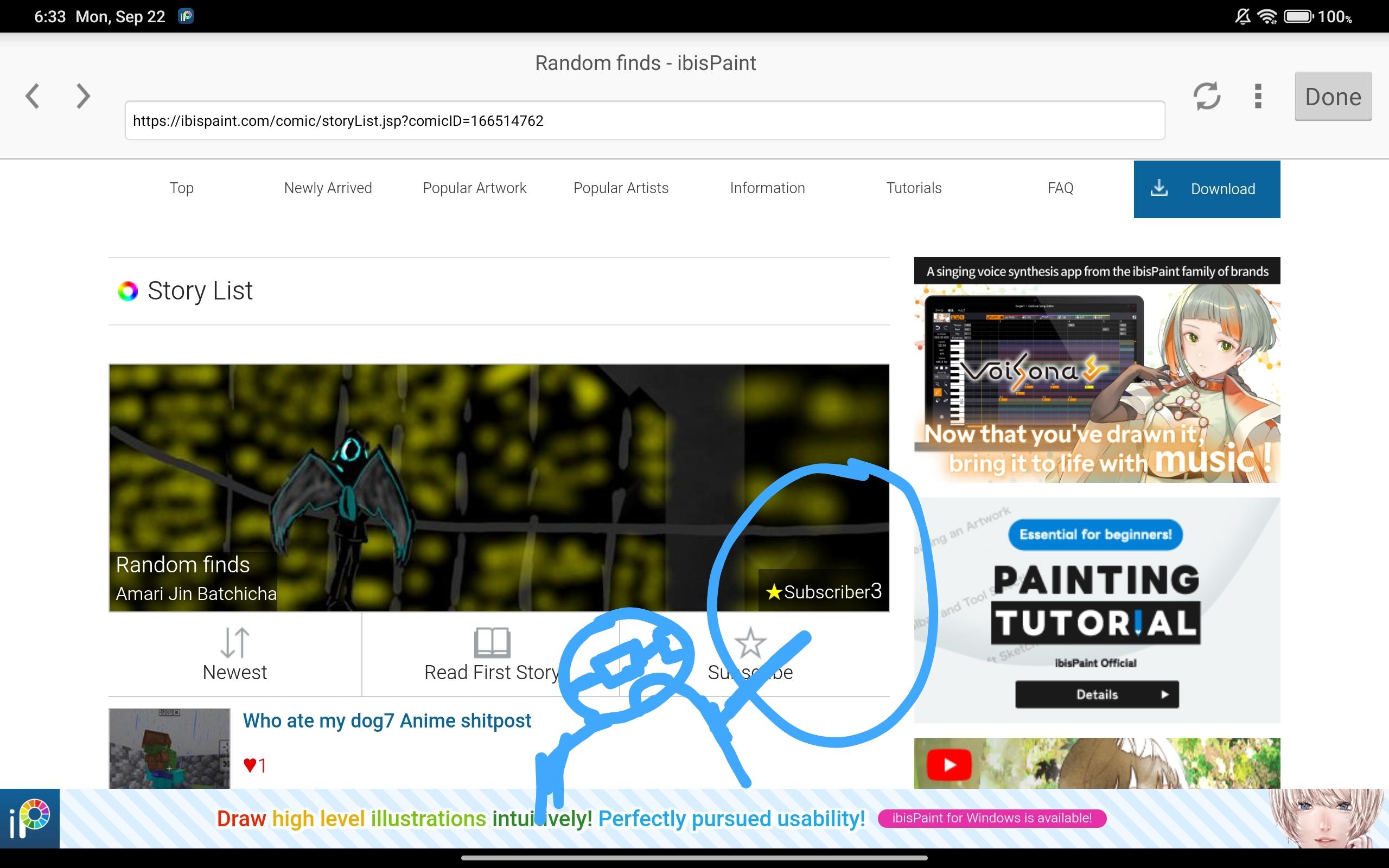Click ibisPaint for Windows is available pill
The height and width of the screenshot is (868, 1389).
(992, 818)
